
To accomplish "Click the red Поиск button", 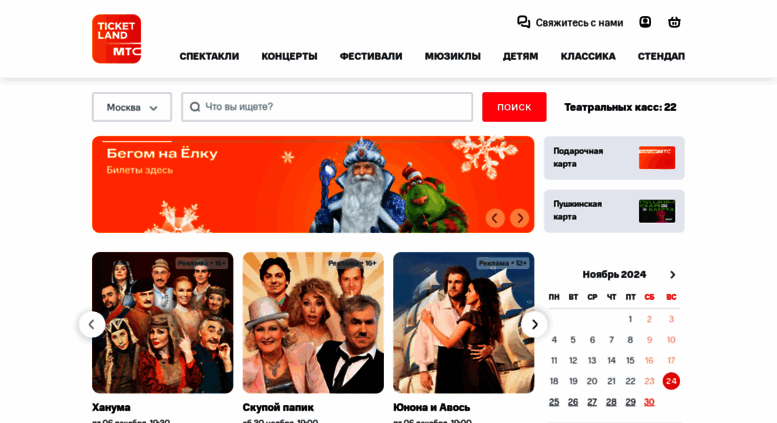I will point(514,107).
